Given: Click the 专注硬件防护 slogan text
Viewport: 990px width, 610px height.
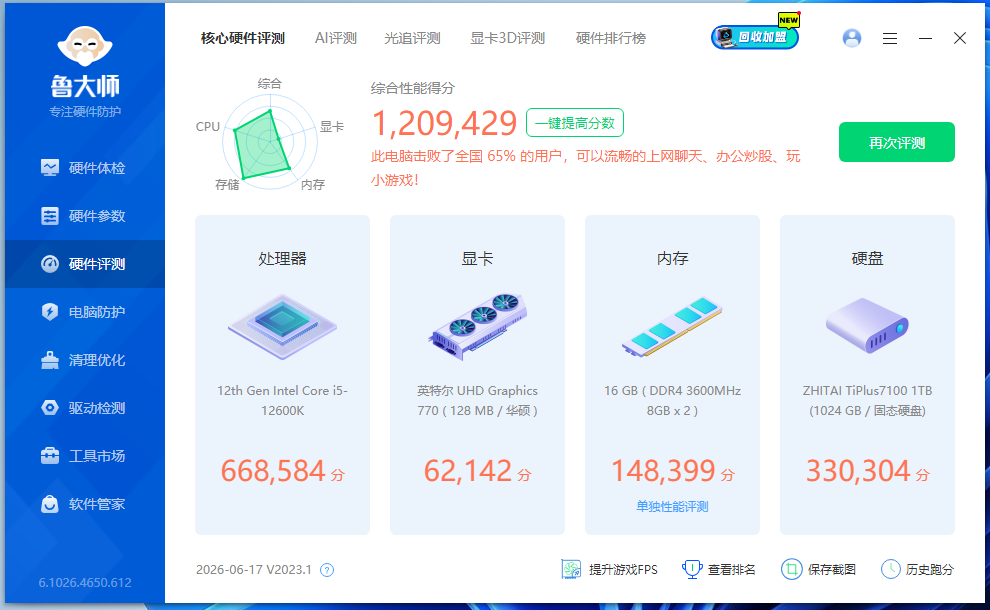Looking at the screenshot, I should (85, 112).
